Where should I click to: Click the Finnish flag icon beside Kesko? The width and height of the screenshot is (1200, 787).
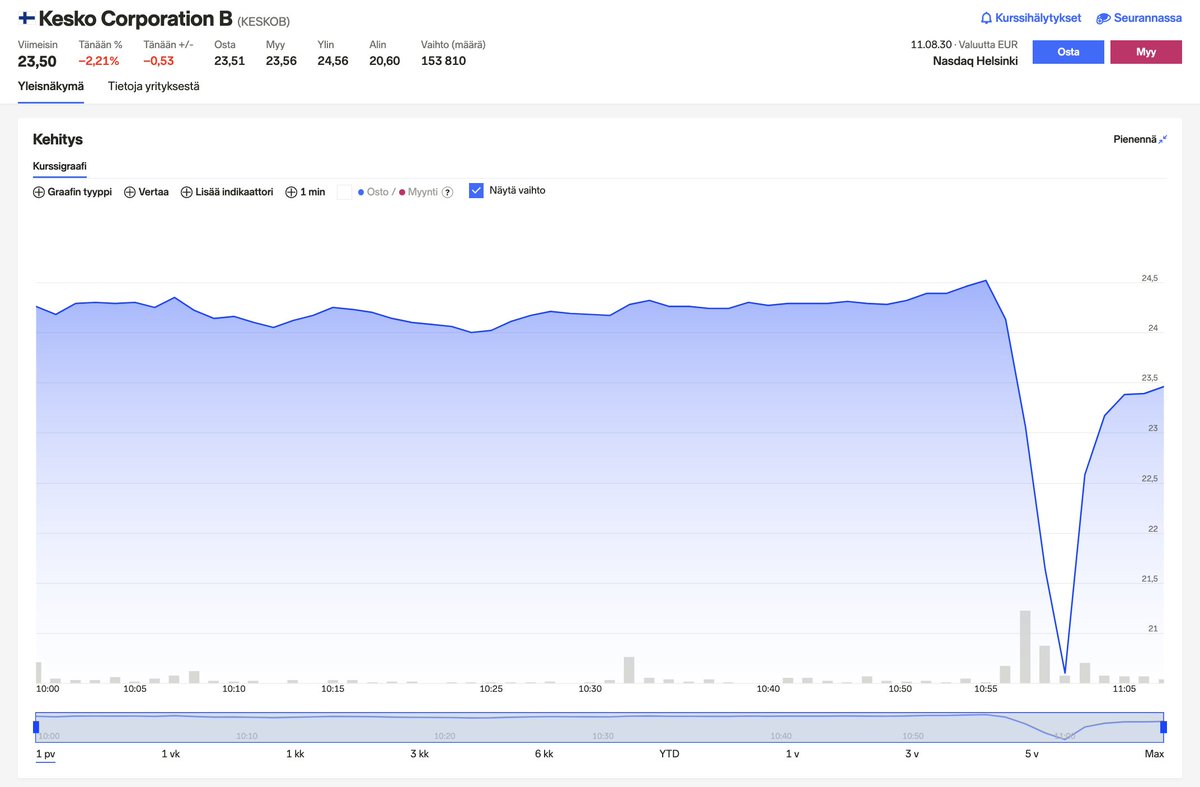tap(26, 18)
